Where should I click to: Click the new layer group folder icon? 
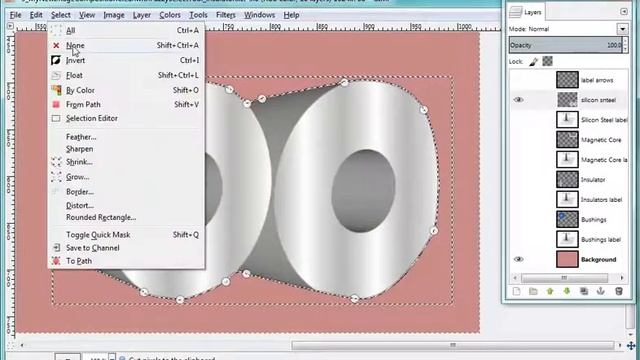pos(533,291)
